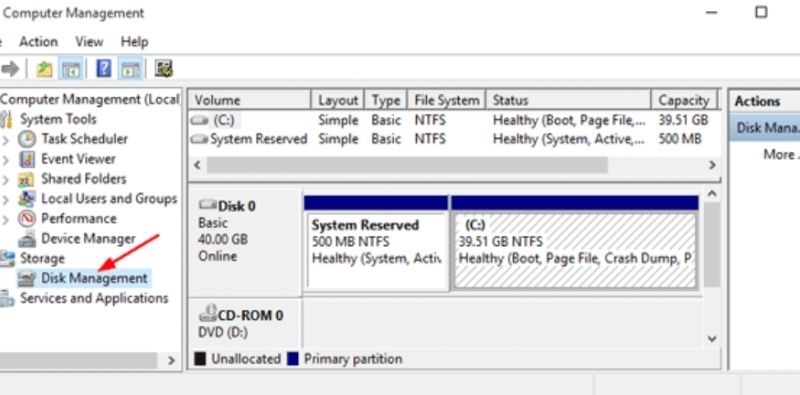
Task: Open Disk Management under Storage
Action: (94, 278)
